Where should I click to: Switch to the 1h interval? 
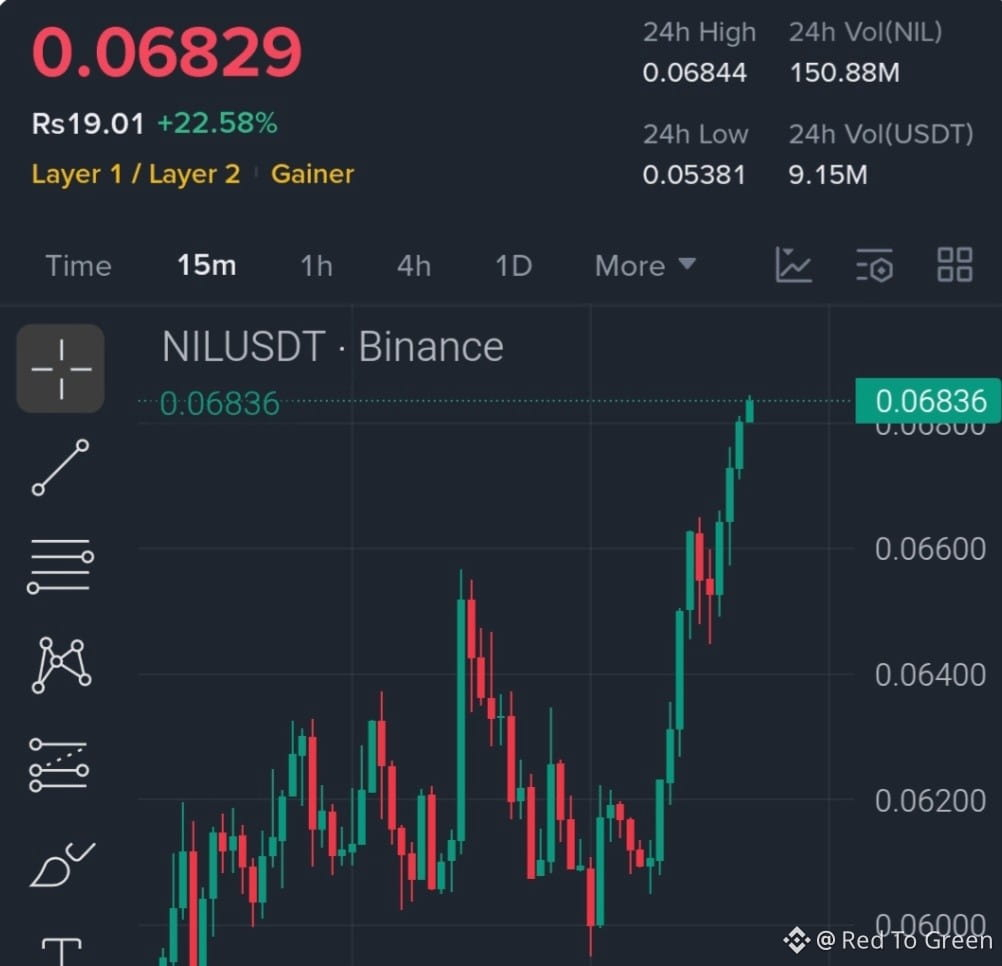click(316, 266)
